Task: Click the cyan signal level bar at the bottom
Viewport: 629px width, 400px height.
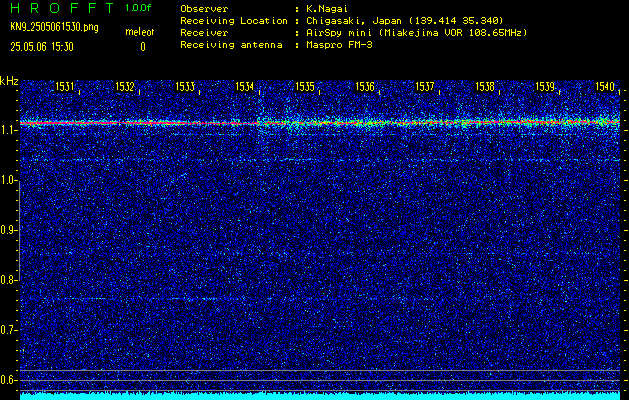Action: [x=320, y=396]
